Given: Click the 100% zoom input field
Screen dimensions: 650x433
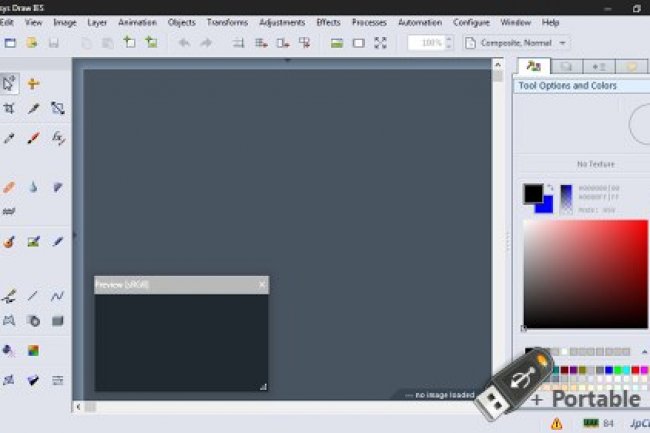Looking at the screenshot, I should (426, 43).
